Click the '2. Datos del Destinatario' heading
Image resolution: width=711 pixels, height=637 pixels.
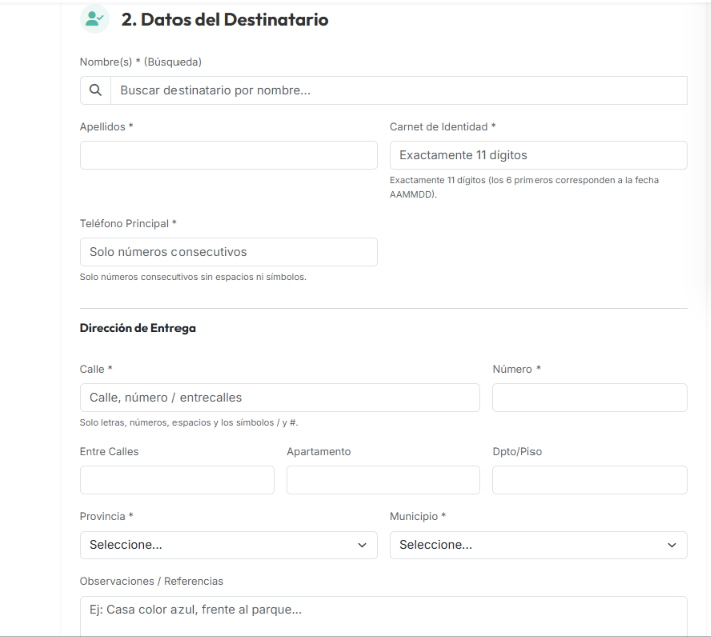coord(224,19)
